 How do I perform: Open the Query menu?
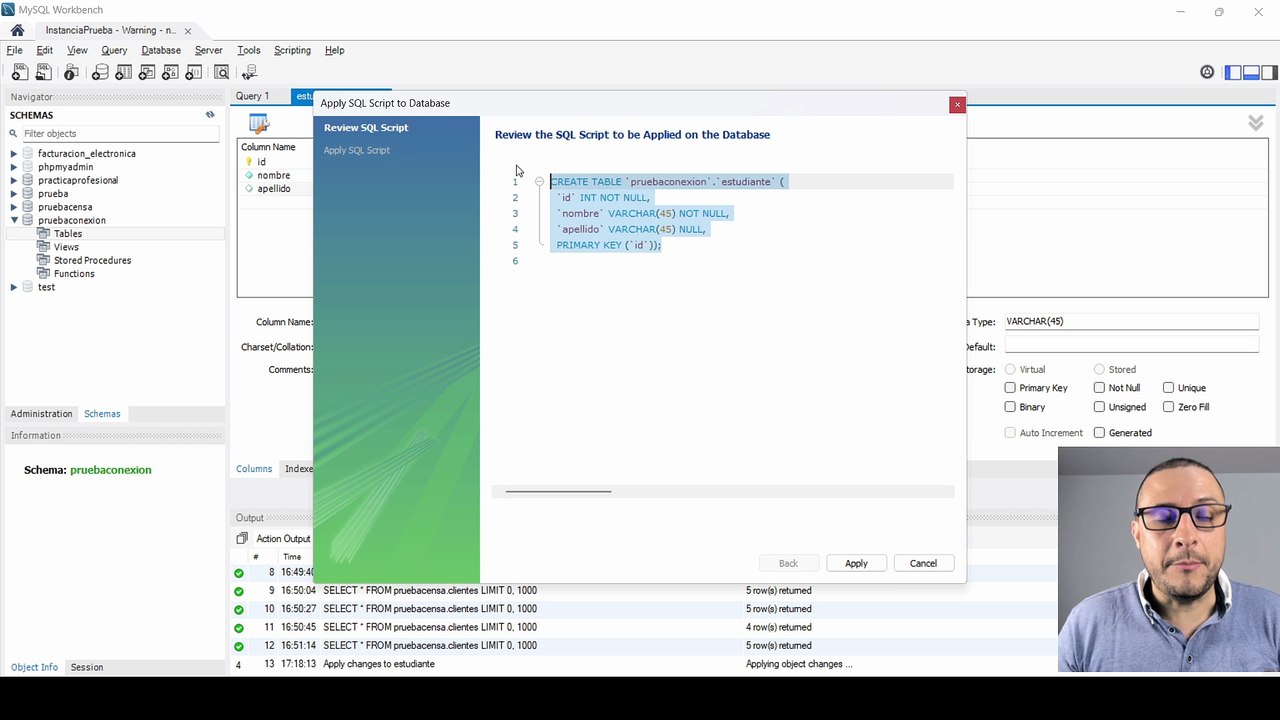[114, 50]
